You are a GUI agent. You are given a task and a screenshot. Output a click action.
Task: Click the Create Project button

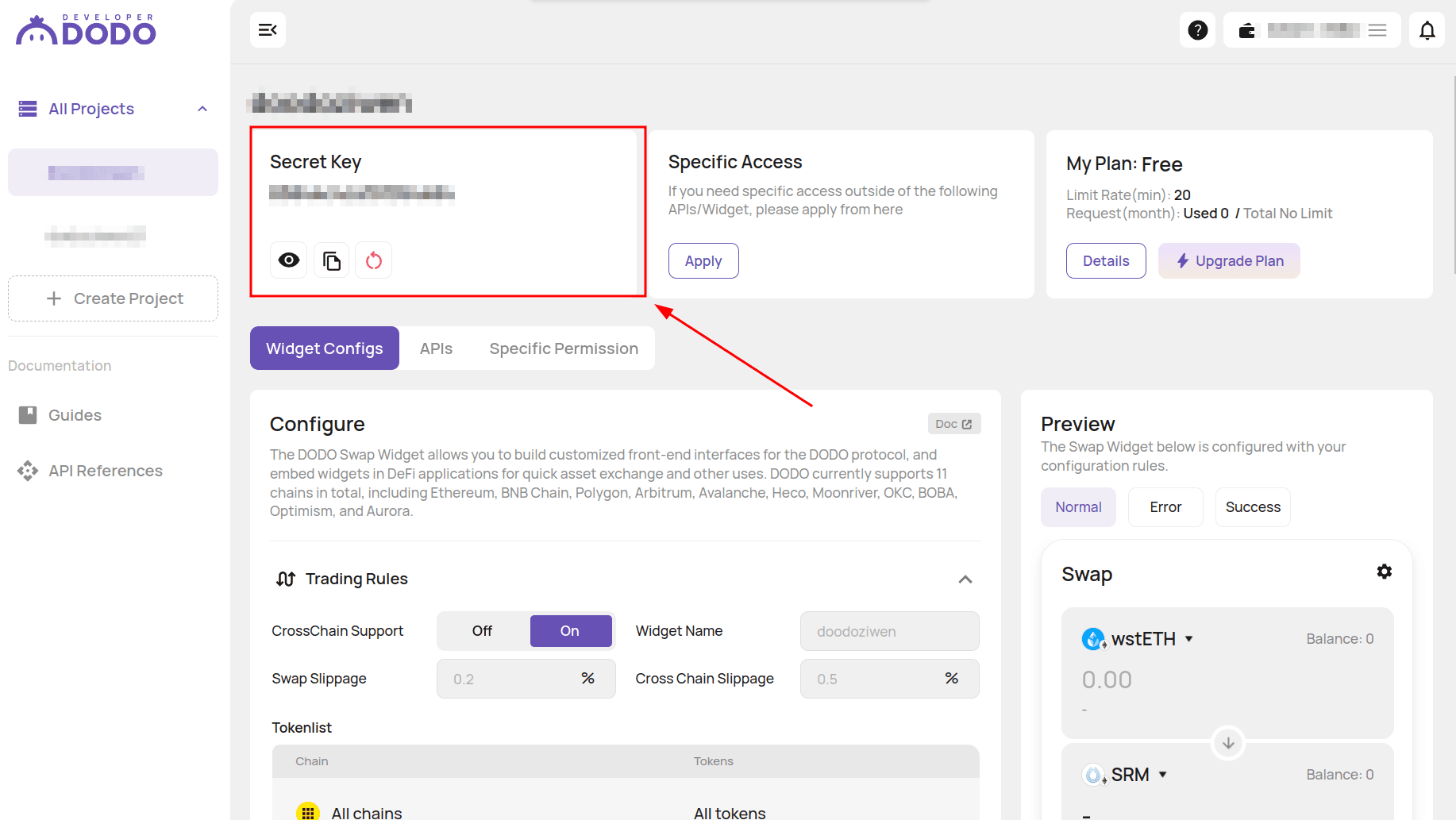[113, 298]
